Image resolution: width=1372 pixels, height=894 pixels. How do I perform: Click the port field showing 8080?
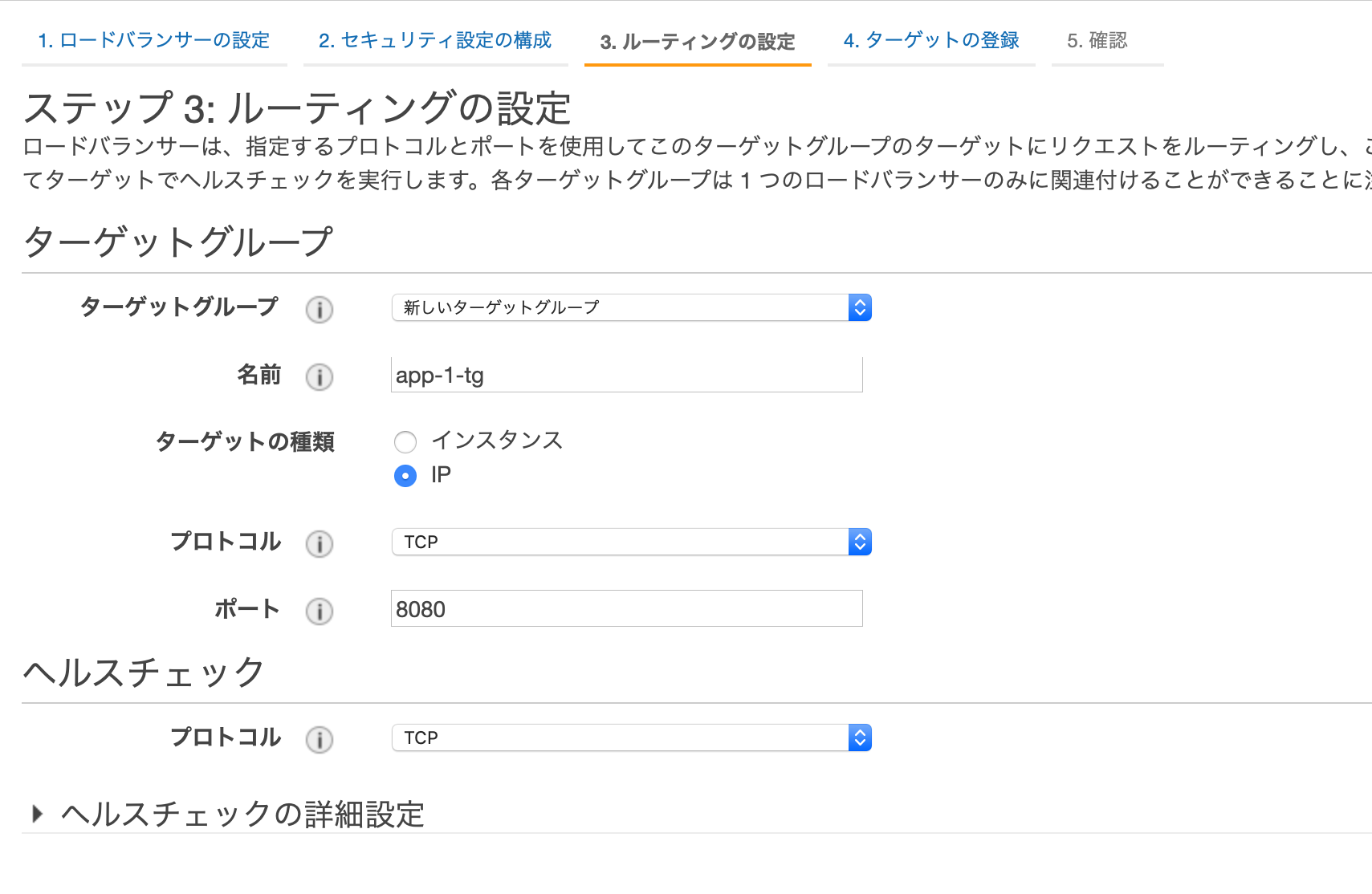[626, 608]
